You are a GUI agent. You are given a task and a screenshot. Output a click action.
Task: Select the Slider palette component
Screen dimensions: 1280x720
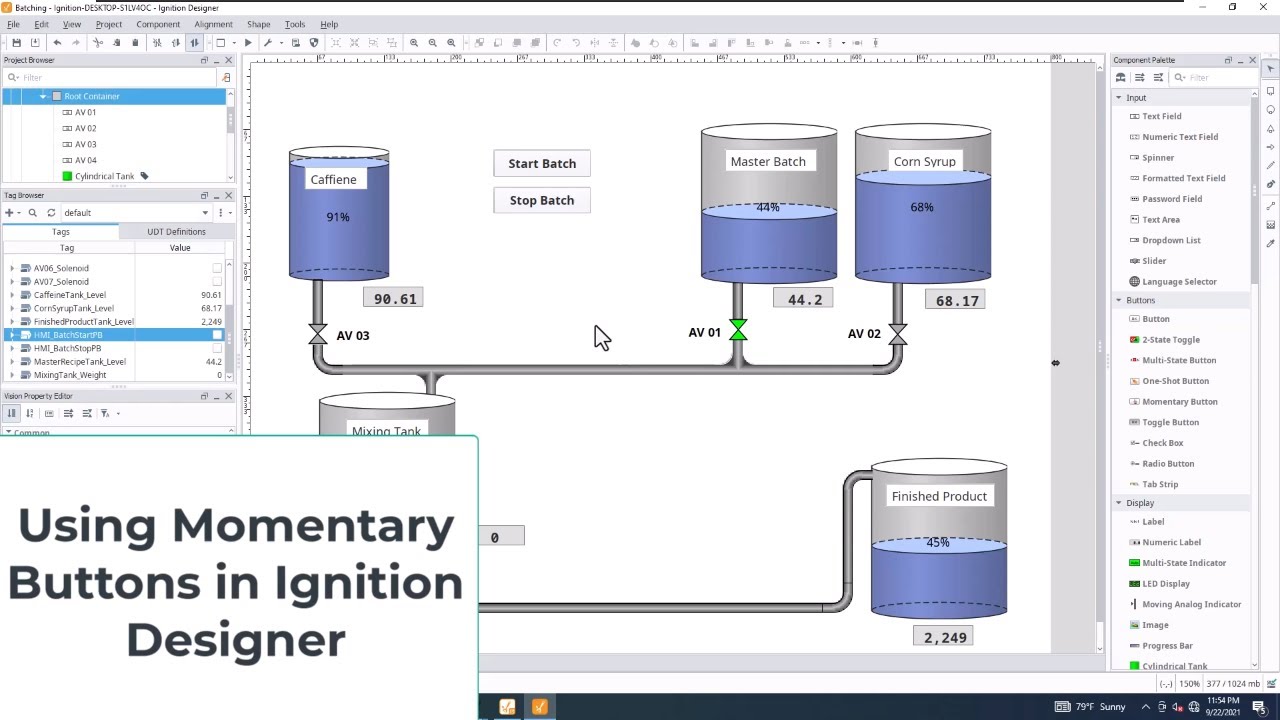[1147, 261]
